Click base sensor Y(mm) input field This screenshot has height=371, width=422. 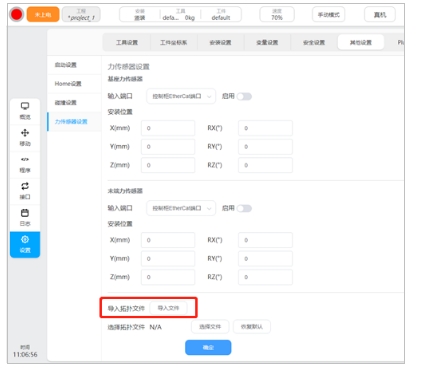click(x=168, y=147)
